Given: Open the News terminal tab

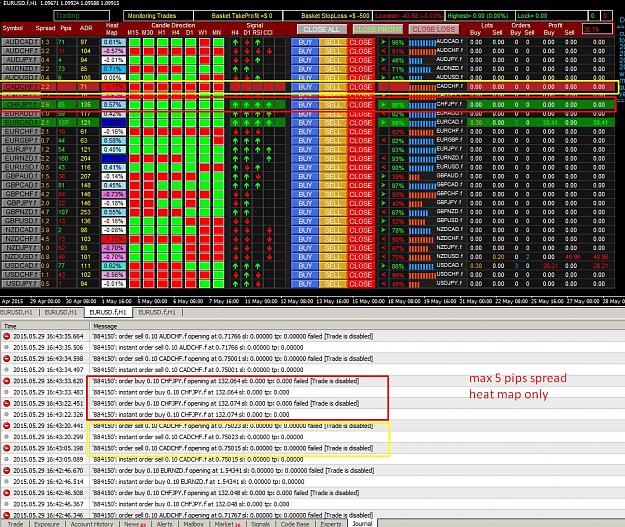Looking at the screenshot, I should tap(134, 523).
